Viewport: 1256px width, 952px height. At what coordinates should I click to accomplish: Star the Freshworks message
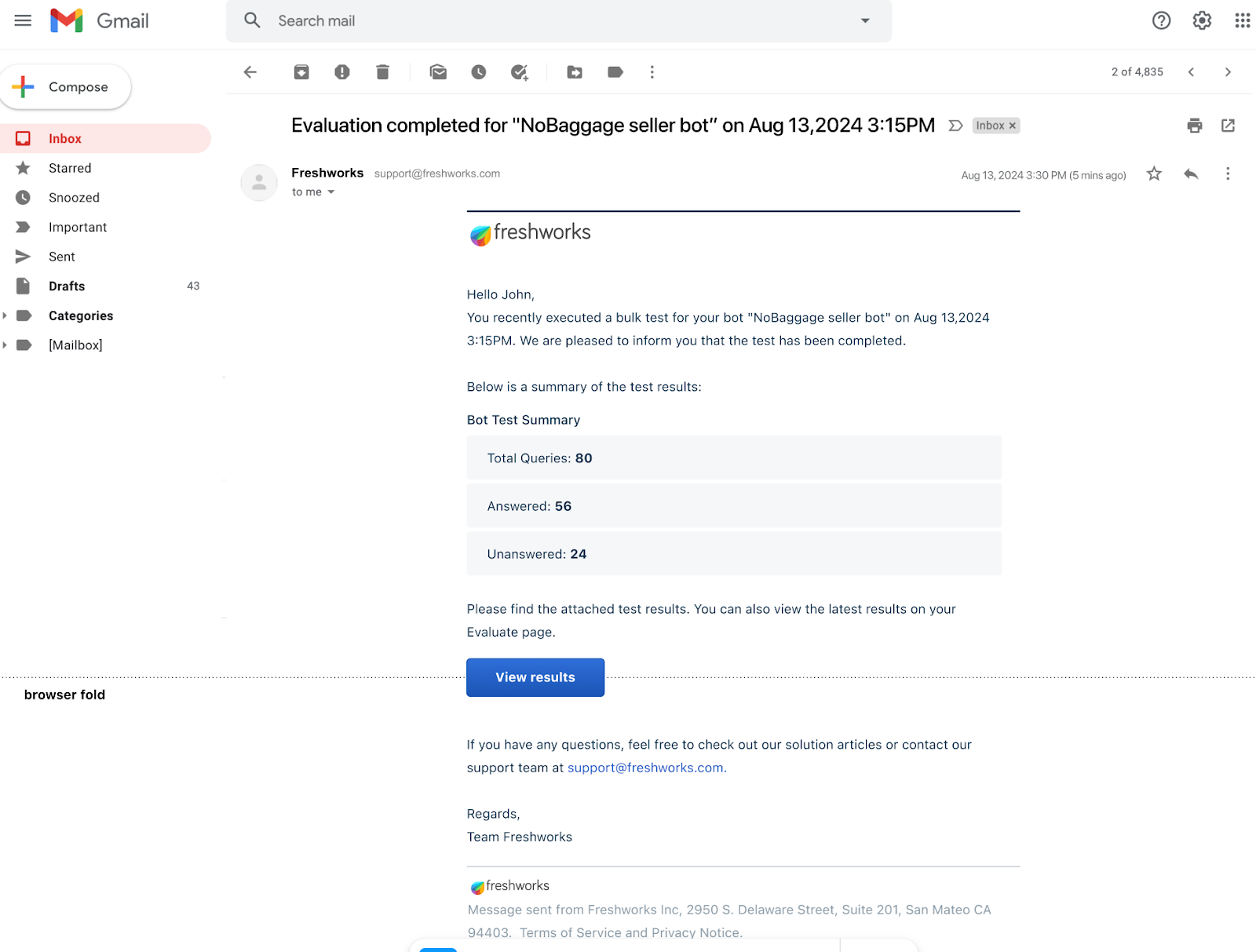pos(1154,174)
